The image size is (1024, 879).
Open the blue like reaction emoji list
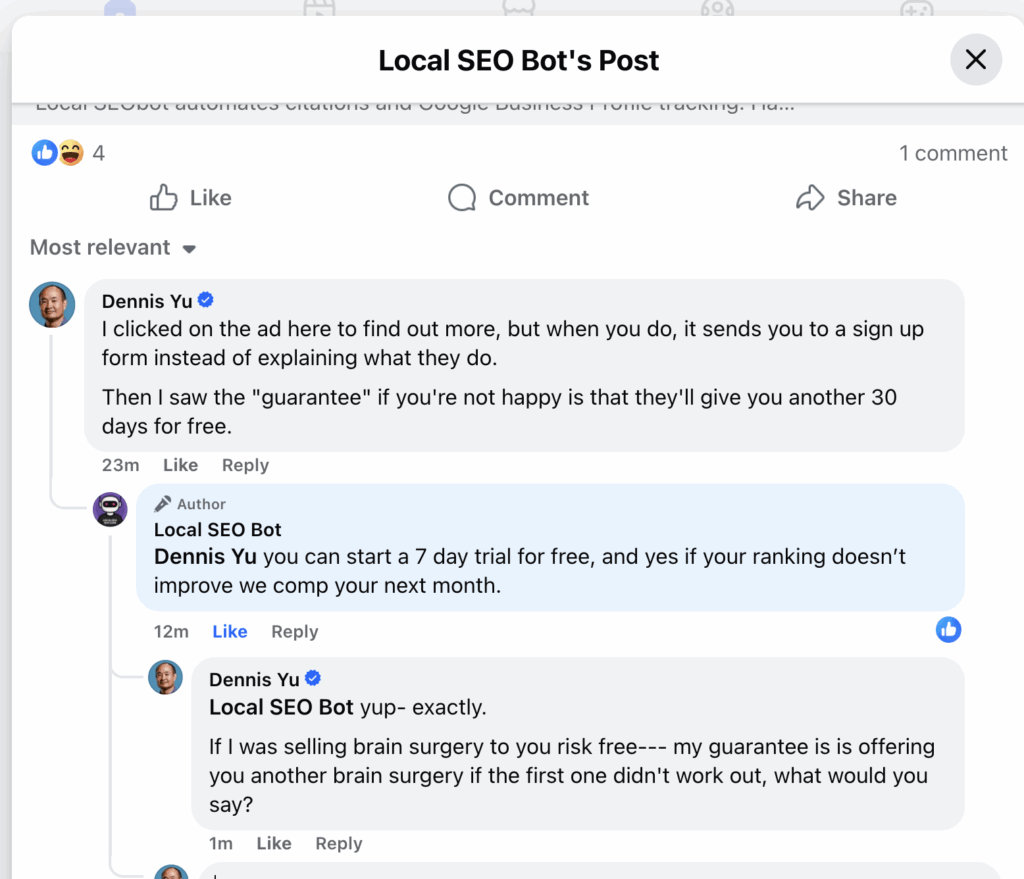point(45,153)
